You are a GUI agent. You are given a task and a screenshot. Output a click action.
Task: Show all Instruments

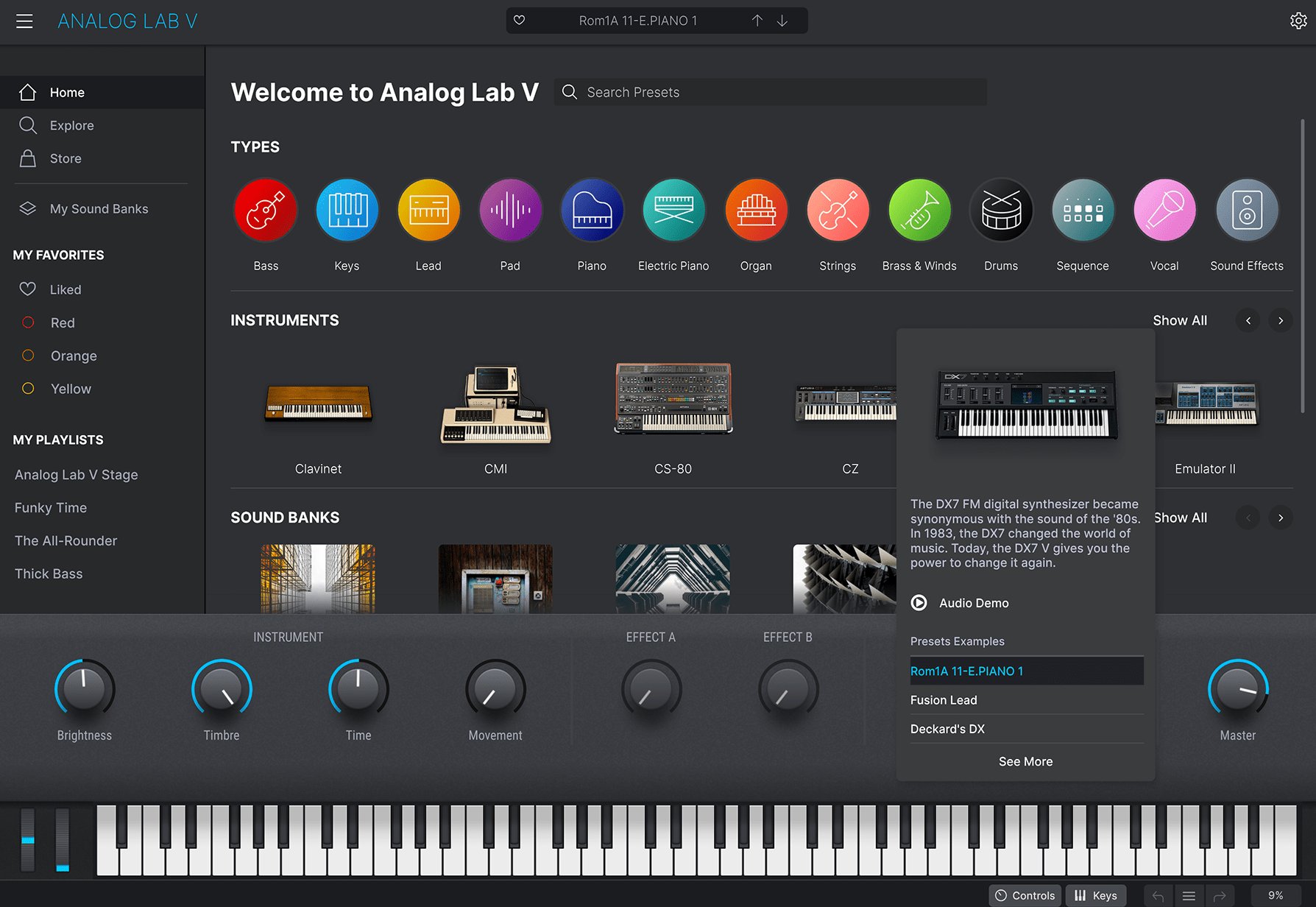tap(1180, 320)
